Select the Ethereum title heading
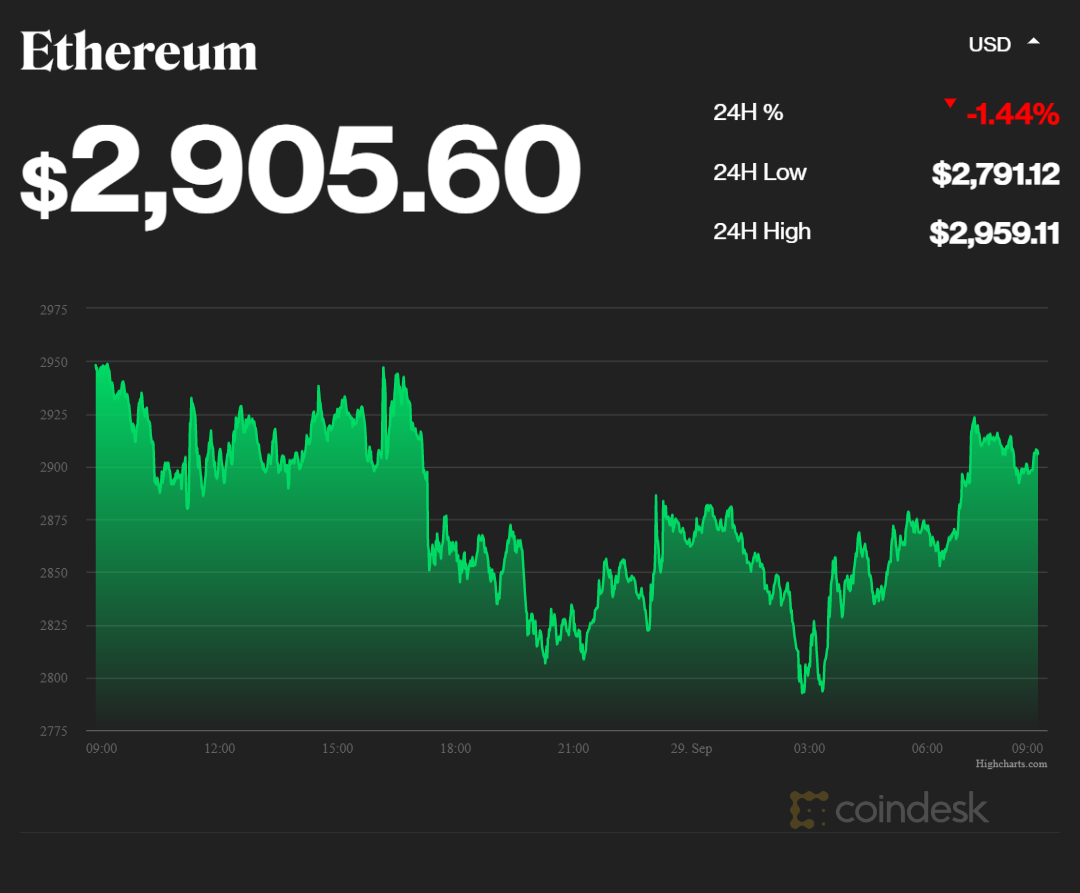The height and width of the screenshot is (893, 1080). click(139, 52)
